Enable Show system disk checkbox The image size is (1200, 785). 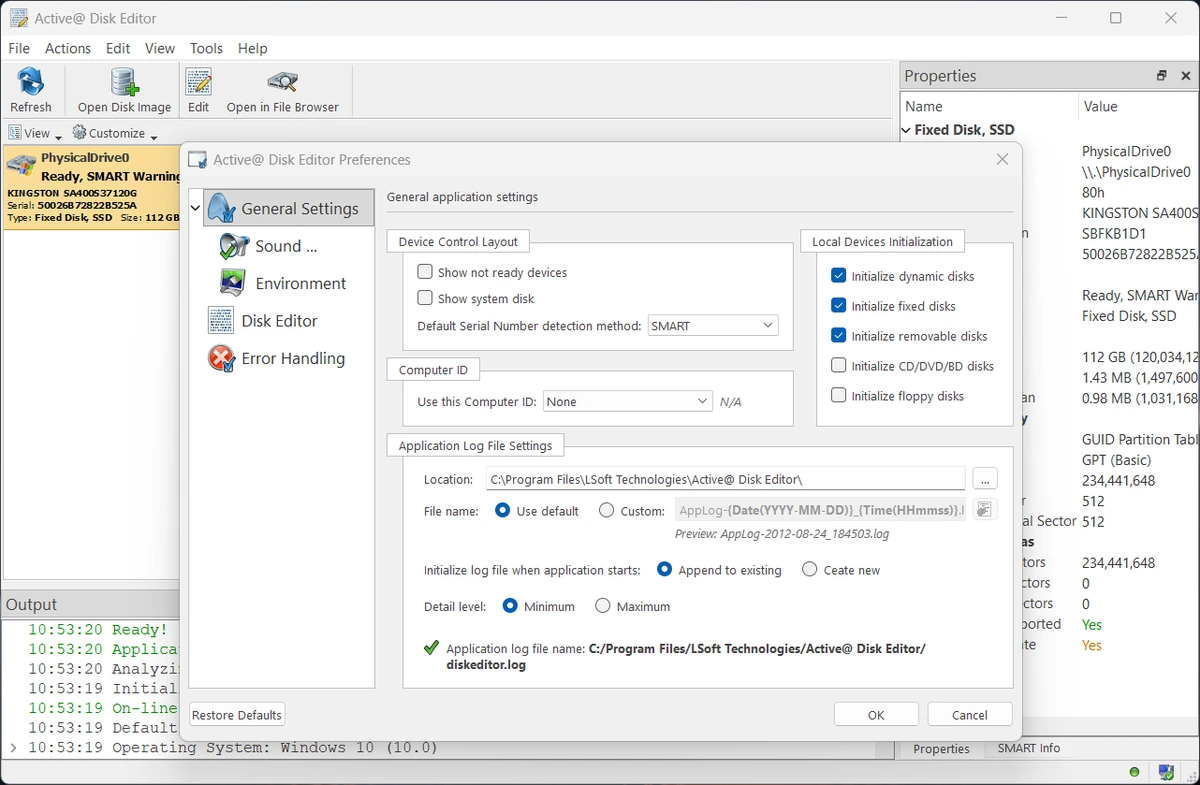click(x=425, y=298)
